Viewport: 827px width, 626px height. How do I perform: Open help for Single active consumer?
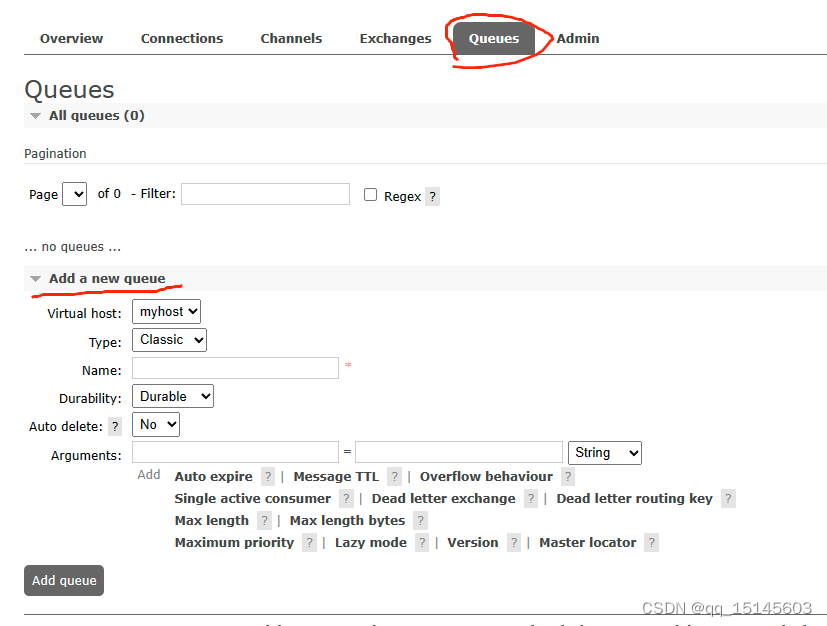346,498
